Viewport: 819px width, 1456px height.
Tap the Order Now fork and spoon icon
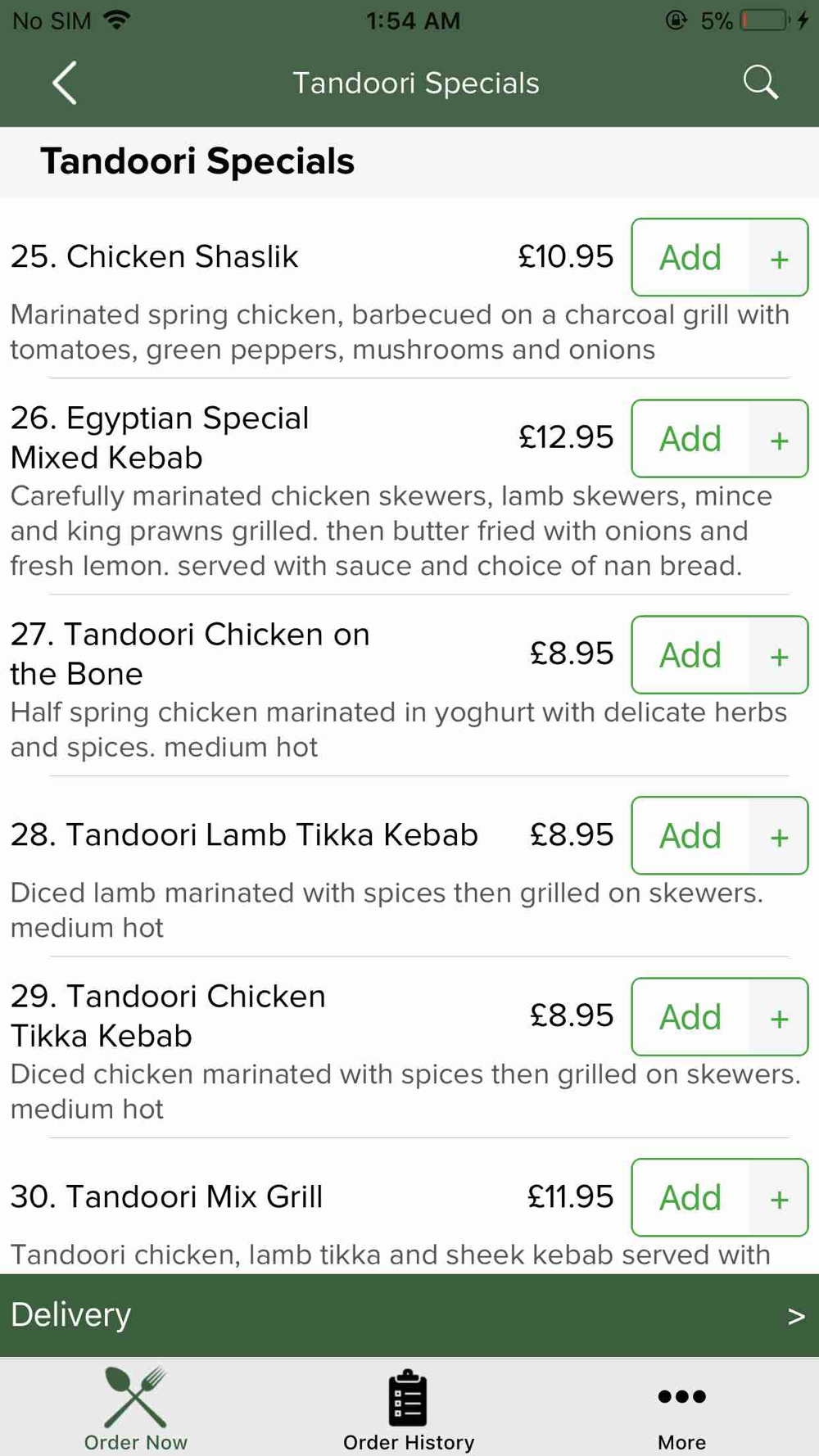[x=135, y=1396]
